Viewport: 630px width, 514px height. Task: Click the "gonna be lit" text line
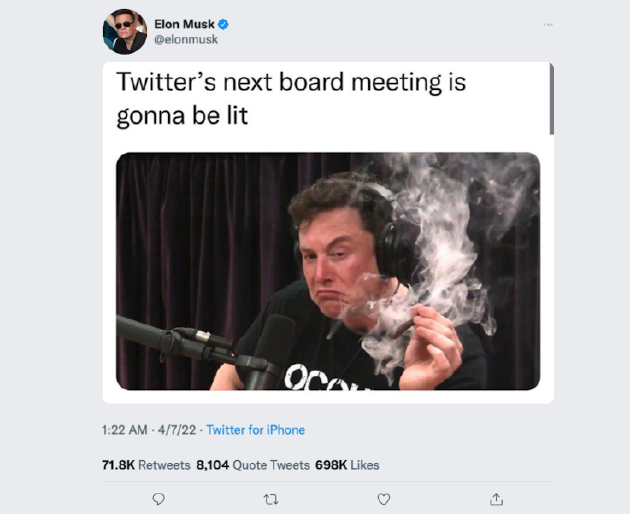tap(182, 116)
